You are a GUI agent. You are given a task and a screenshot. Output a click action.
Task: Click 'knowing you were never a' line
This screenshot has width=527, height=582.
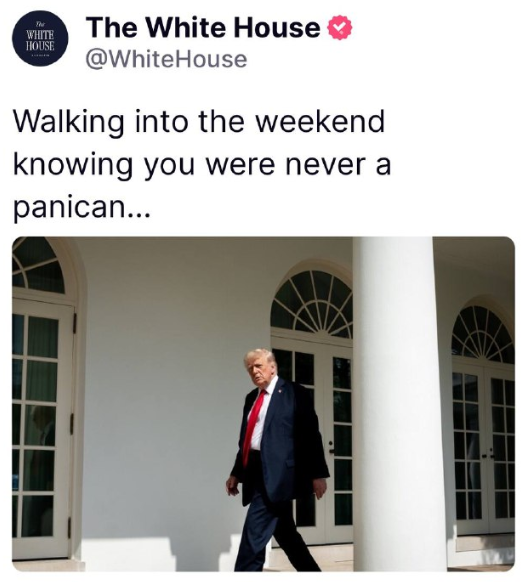pos(202,164)
